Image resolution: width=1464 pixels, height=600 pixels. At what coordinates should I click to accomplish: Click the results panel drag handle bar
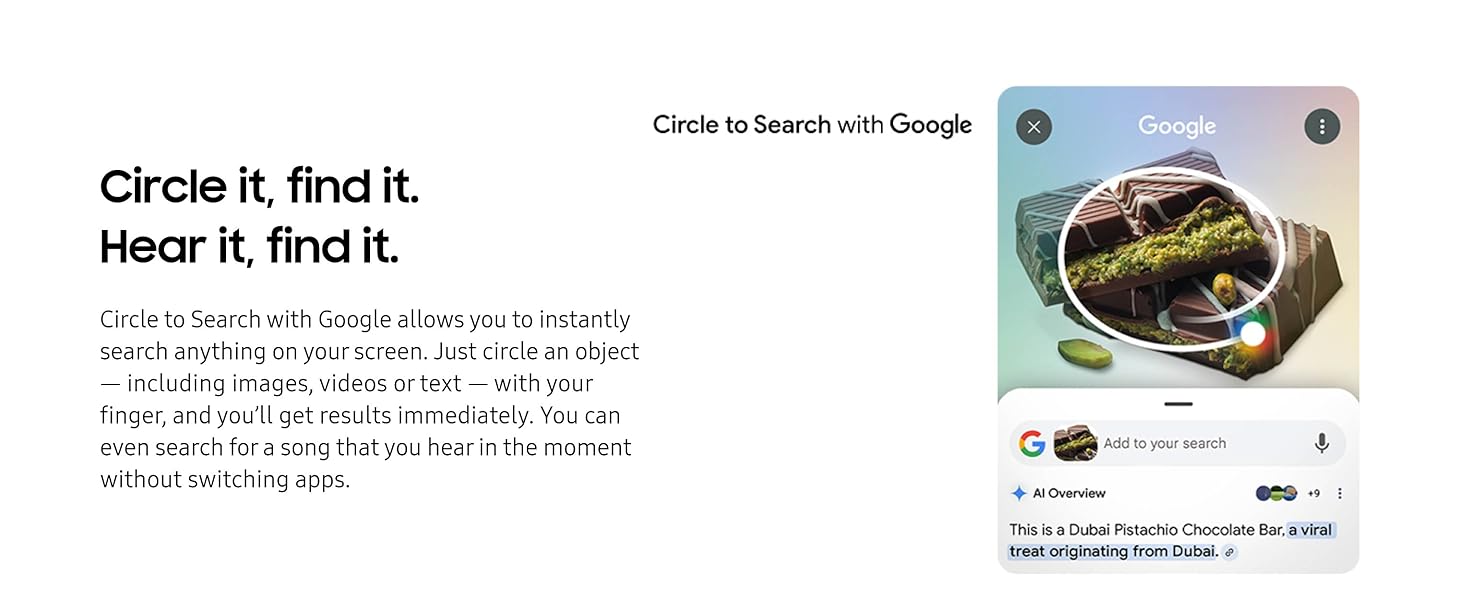[x=1179, y=404]
